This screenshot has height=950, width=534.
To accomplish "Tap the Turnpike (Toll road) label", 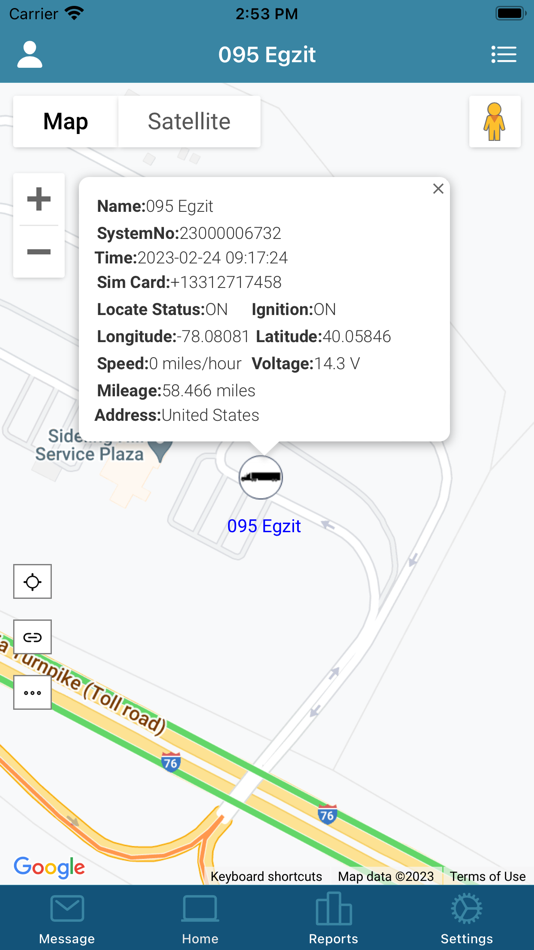I will tap(85, 685).
